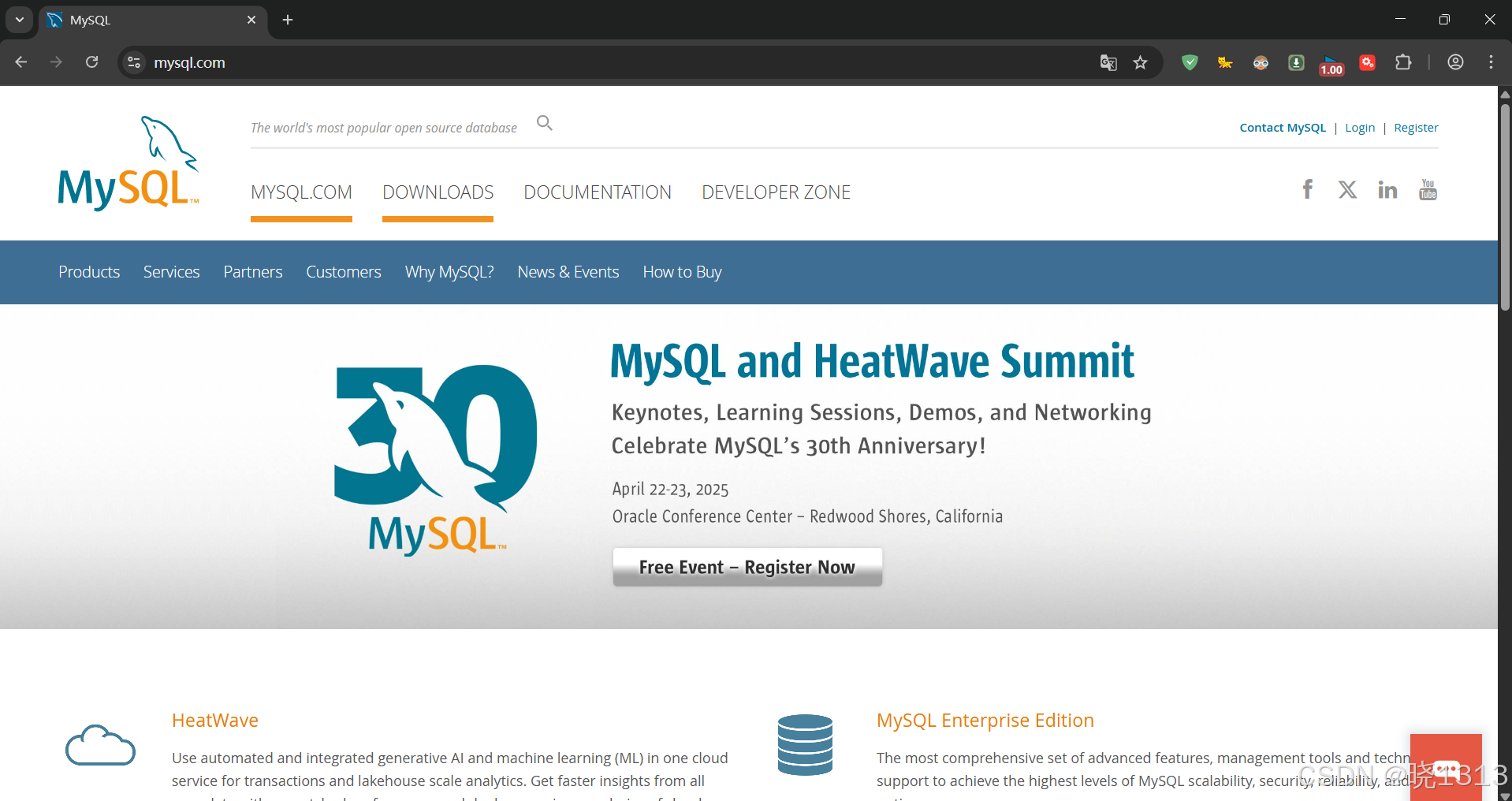Click the Contact MySQL link

[1283, 128]
